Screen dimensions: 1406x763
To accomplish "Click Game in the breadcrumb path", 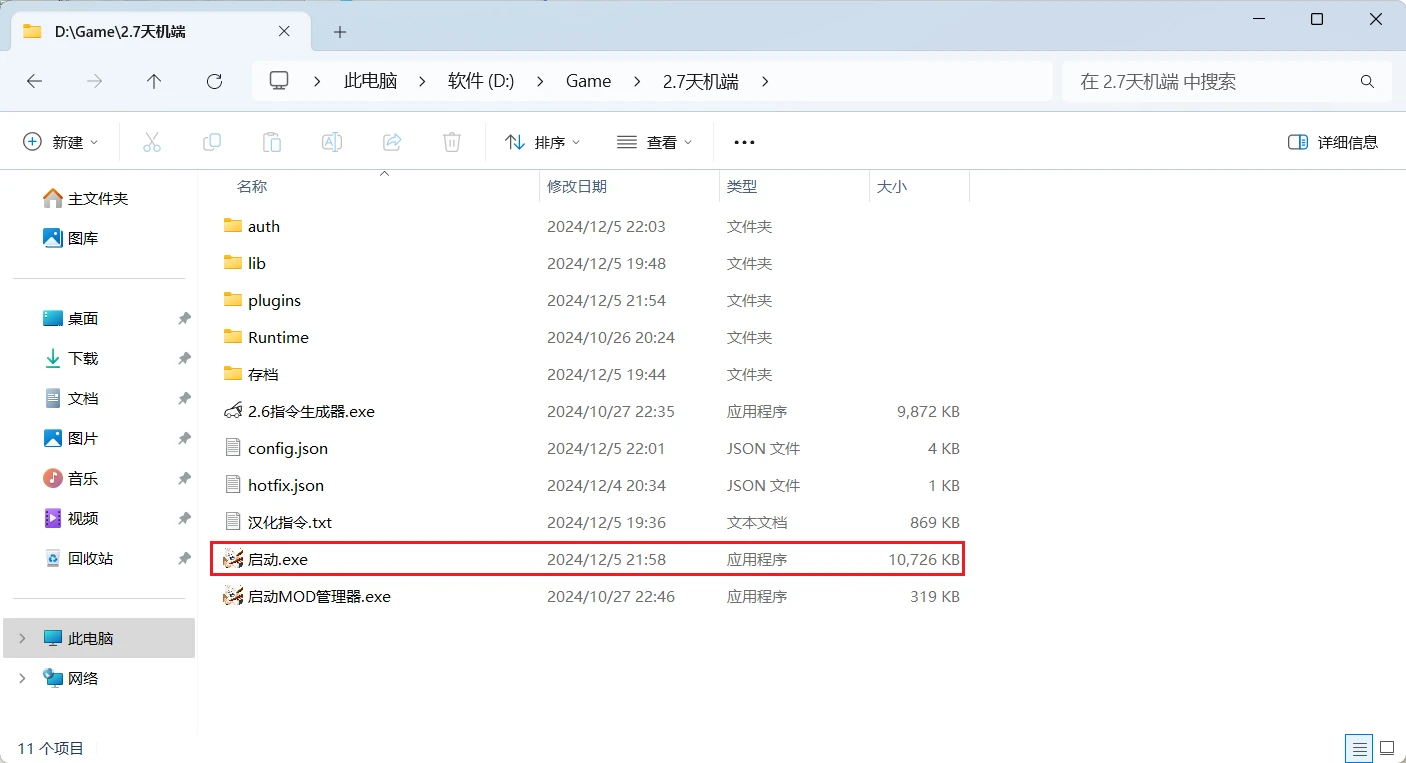I will (x=588, y=81).
